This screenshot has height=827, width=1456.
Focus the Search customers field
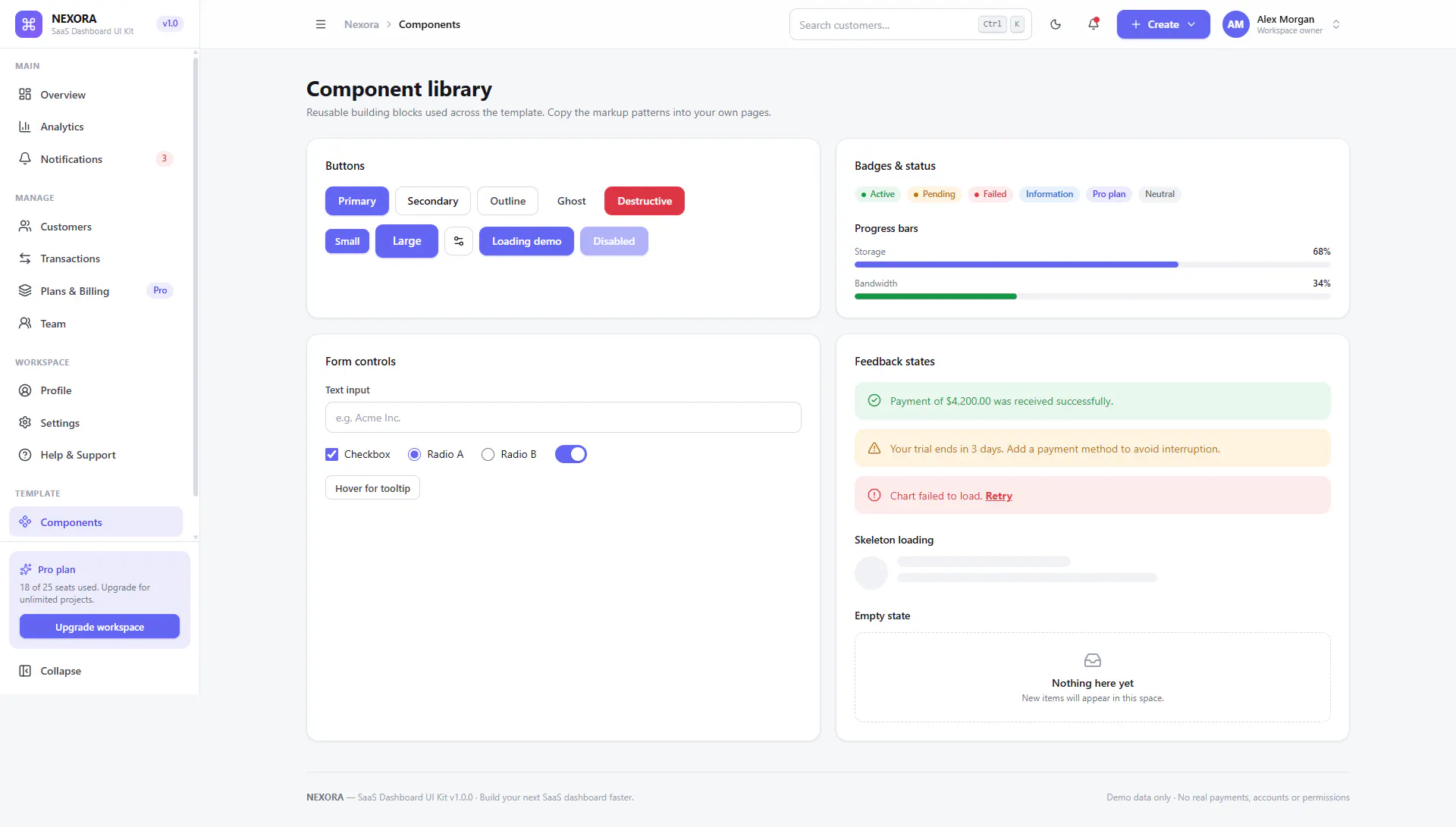910,24
